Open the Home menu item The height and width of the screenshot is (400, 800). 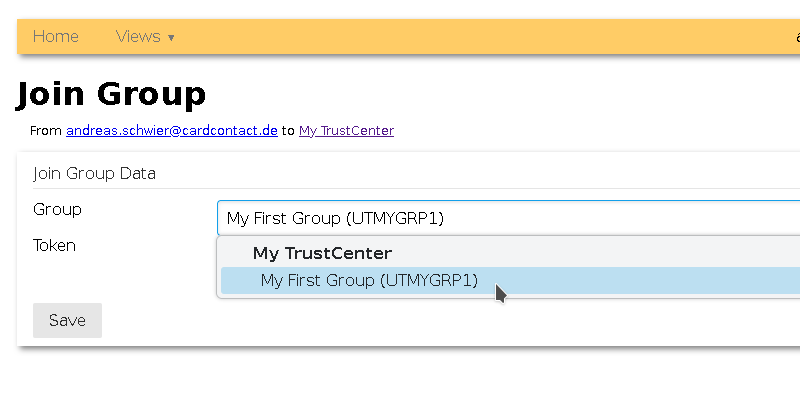coord(55,37)
